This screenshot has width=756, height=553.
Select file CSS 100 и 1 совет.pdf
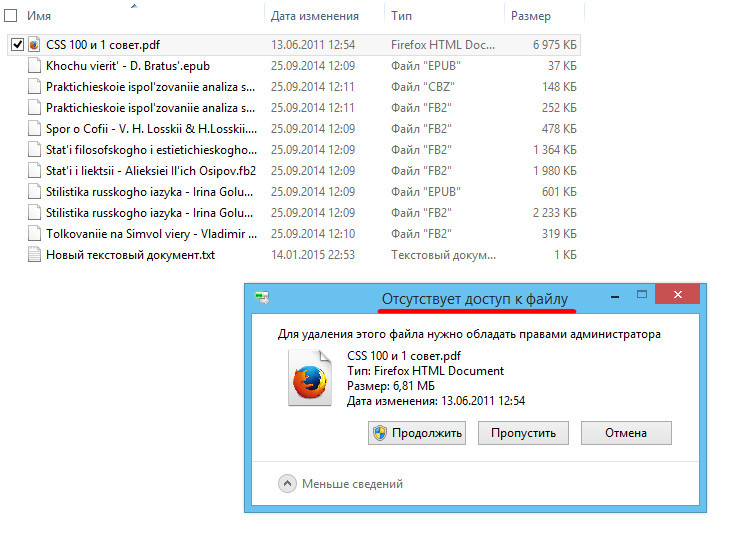point(103,45)
